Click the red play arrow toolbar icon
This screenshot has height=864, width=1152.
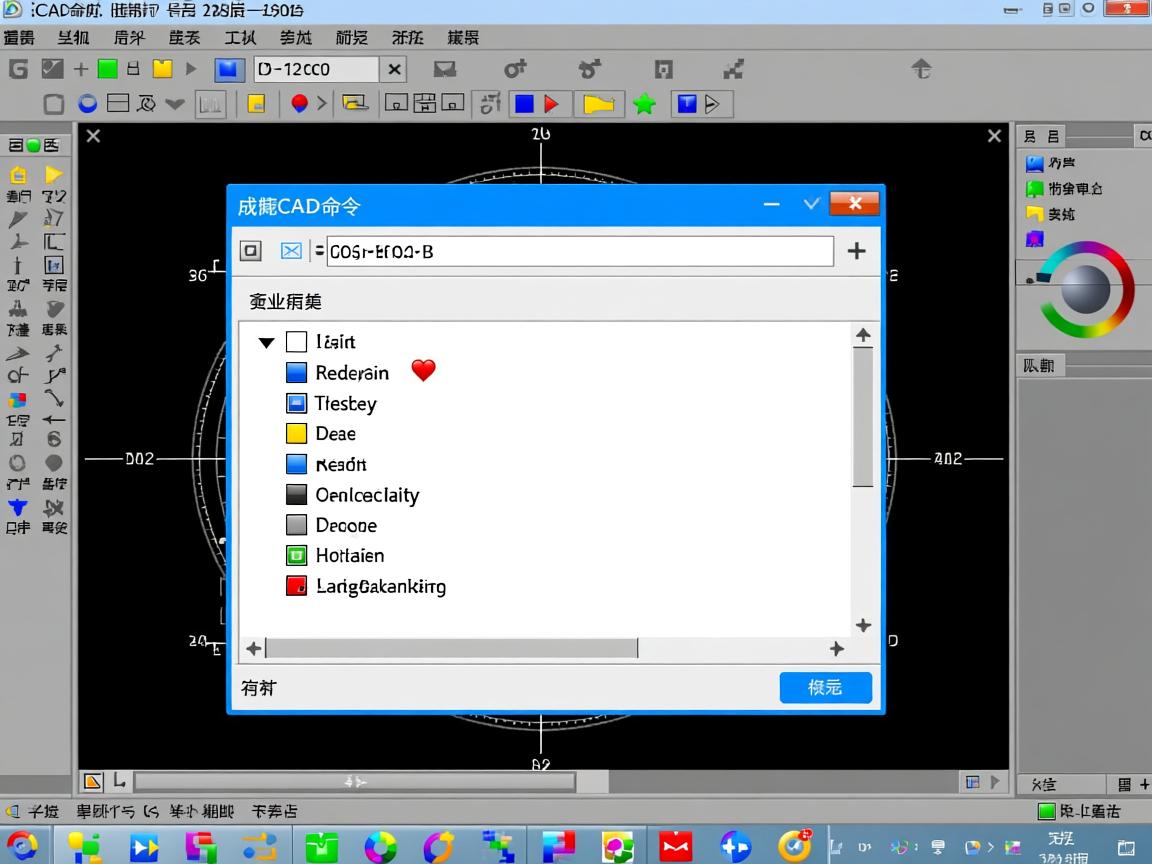(552, 104)
